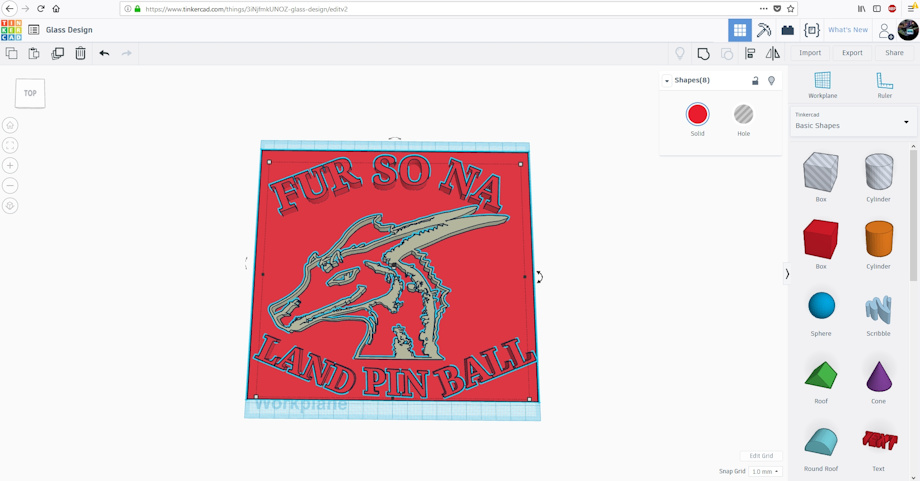Open the browser address bar page actions menu
Image resolution: width=920 pixels, height=481 pixels.
point(763,9)
